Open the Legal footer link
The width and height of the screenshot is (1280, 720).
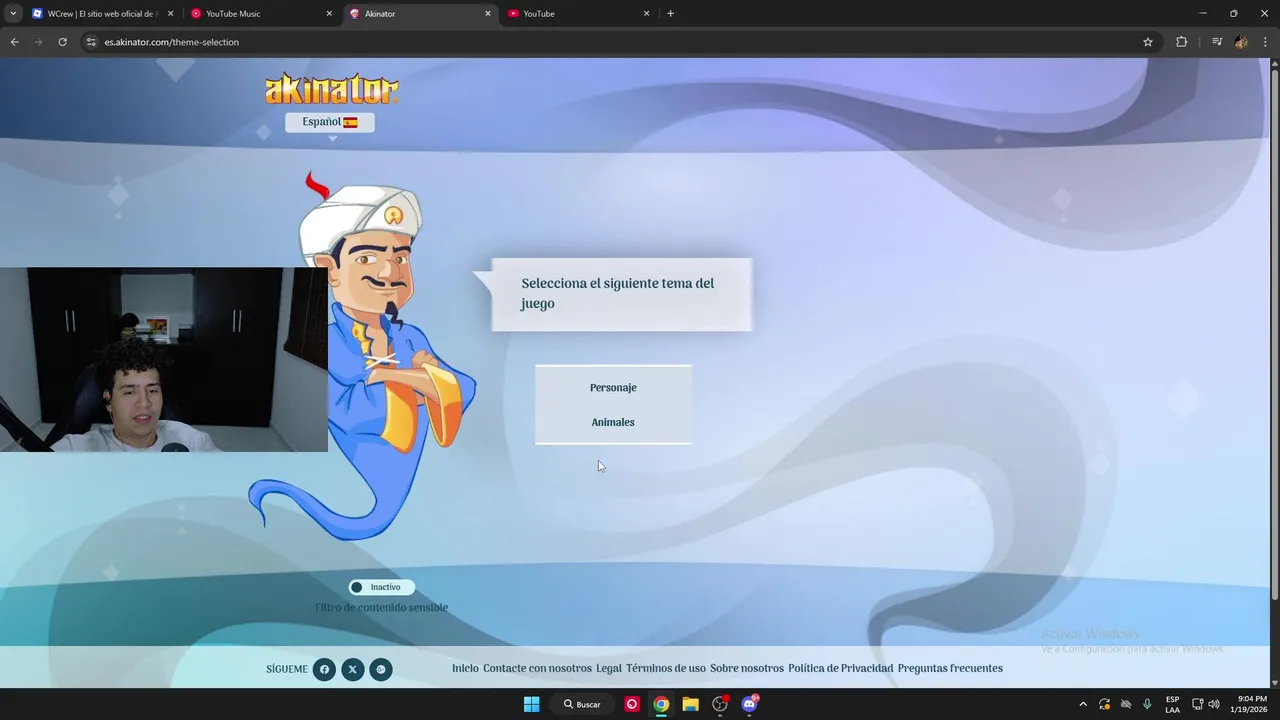click(609, 668)
